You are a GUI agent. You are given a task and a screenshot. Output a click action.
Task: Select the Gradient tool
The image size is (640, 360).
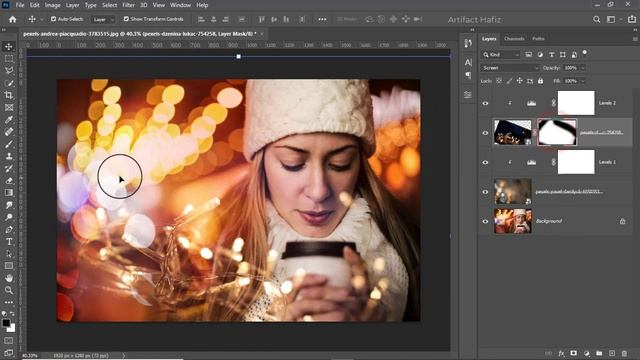tap(9, 193)
